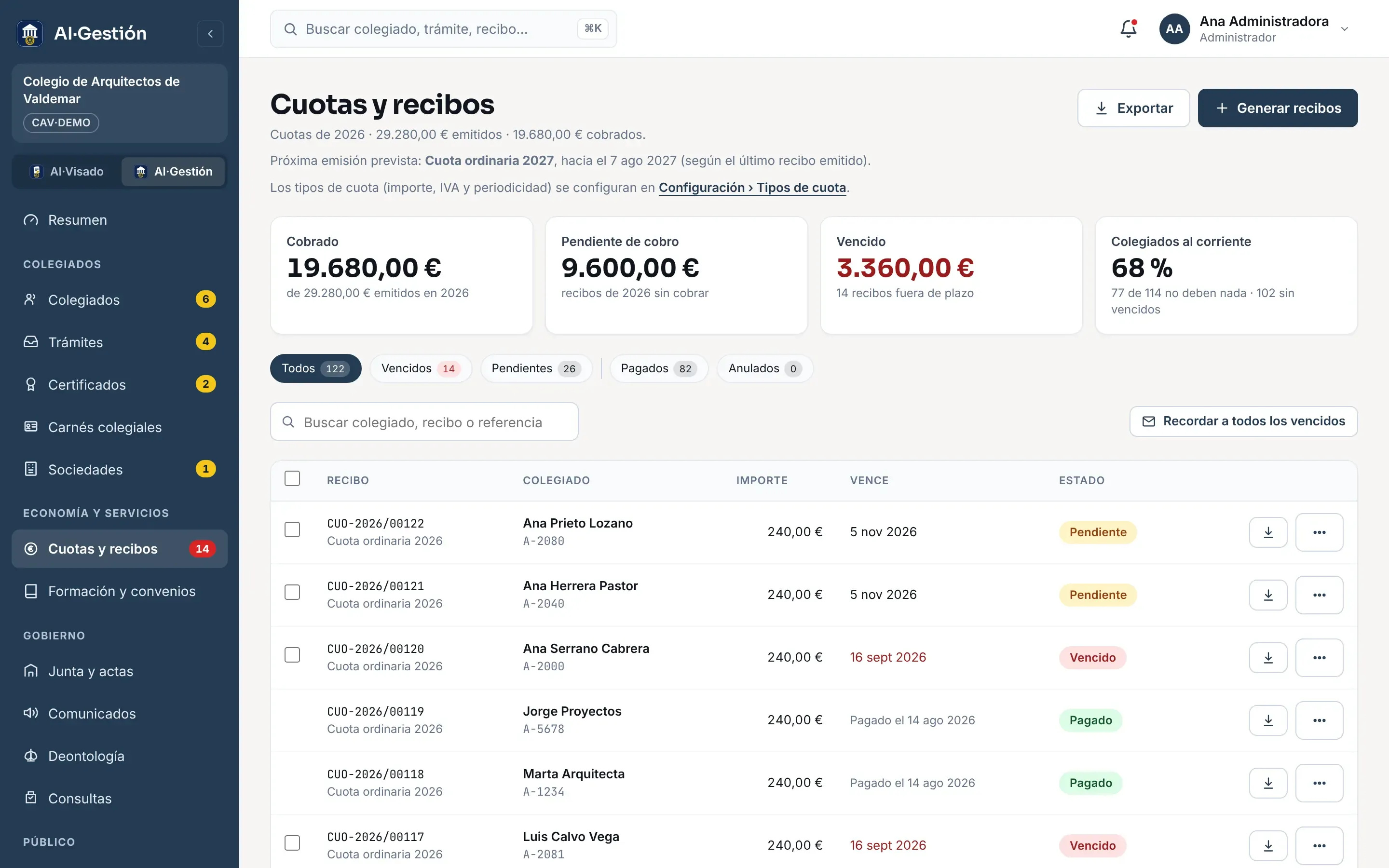Filter by Anulados tab

click(764, 368)
